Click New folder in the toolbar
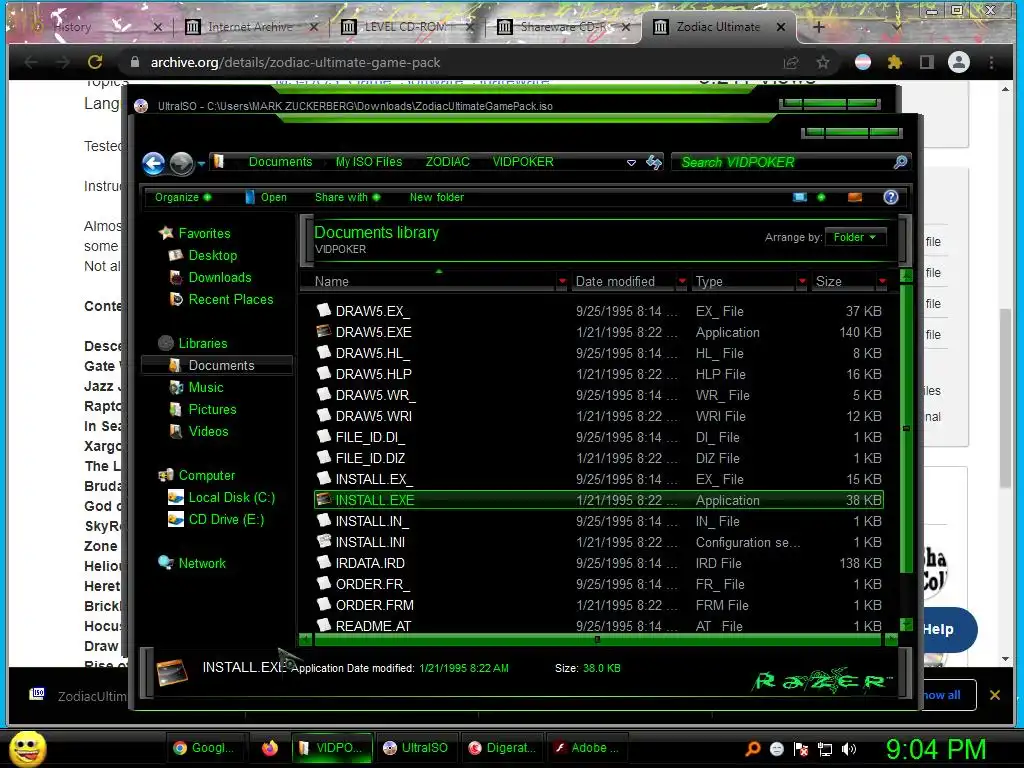Image resolution: width=1024 pixels, height=768 pixels. pos(436,197)
